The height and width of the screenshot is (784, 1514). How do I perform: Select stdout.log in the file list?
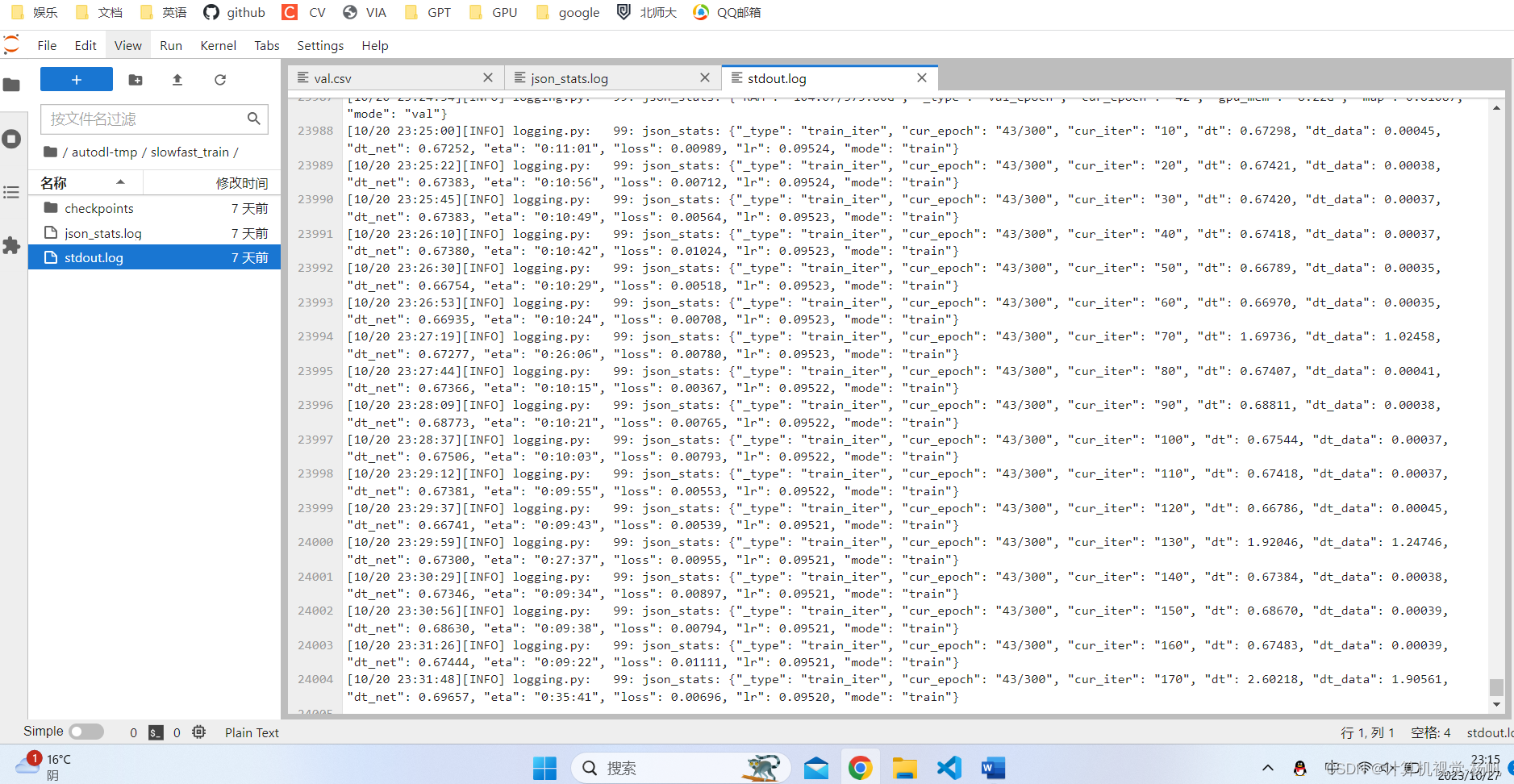(154, 257)
